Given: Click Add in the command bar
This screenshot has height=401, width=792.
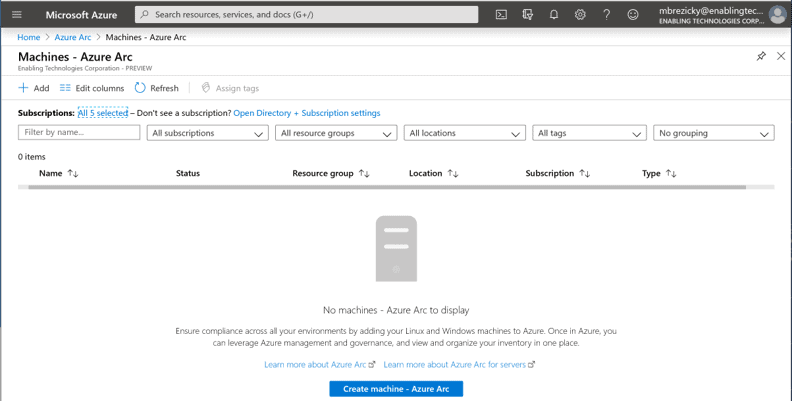Looking at the screenshot, I should click(x=34, y=88).
